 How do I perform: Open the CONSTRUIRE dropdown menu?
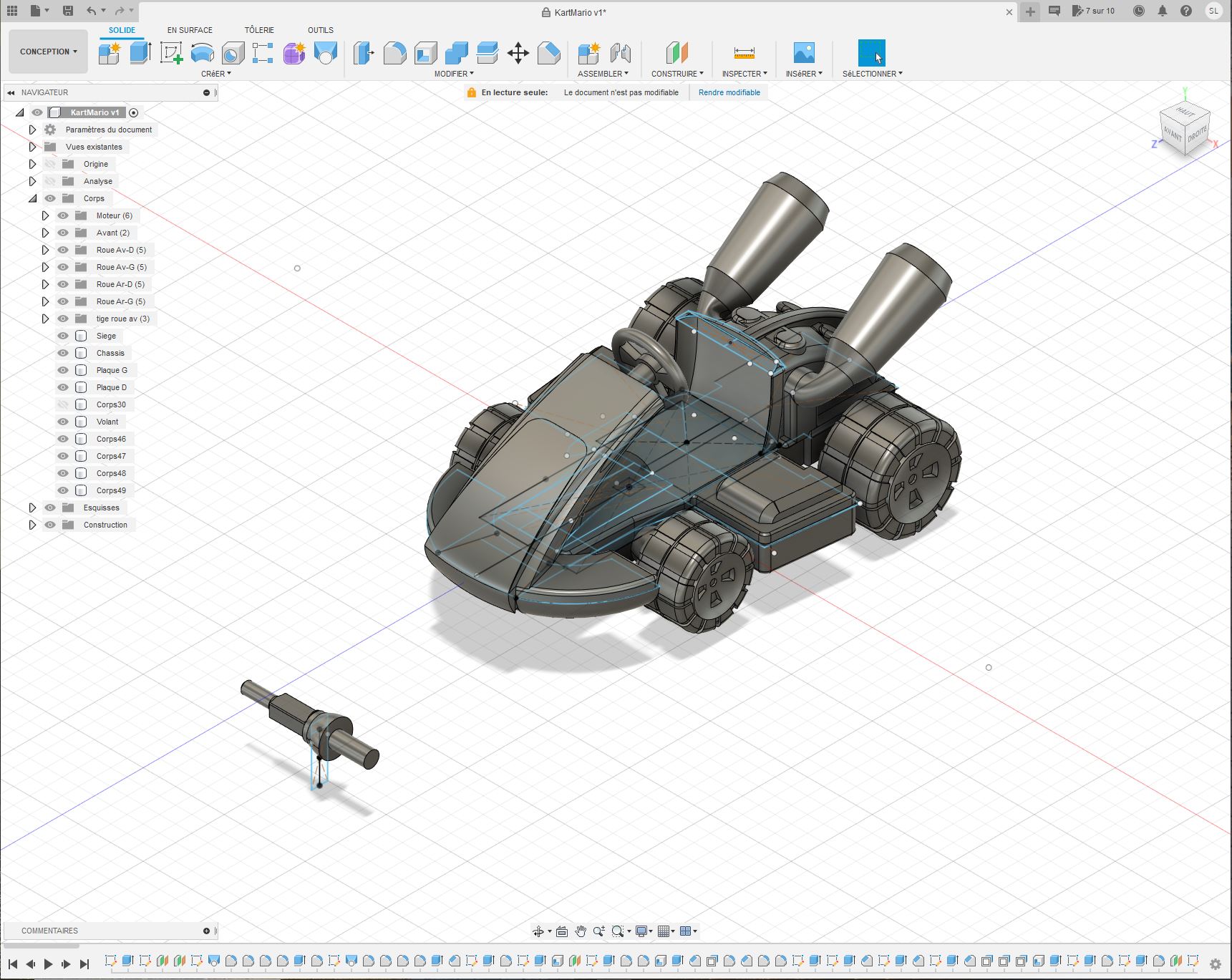pos(677,74)
